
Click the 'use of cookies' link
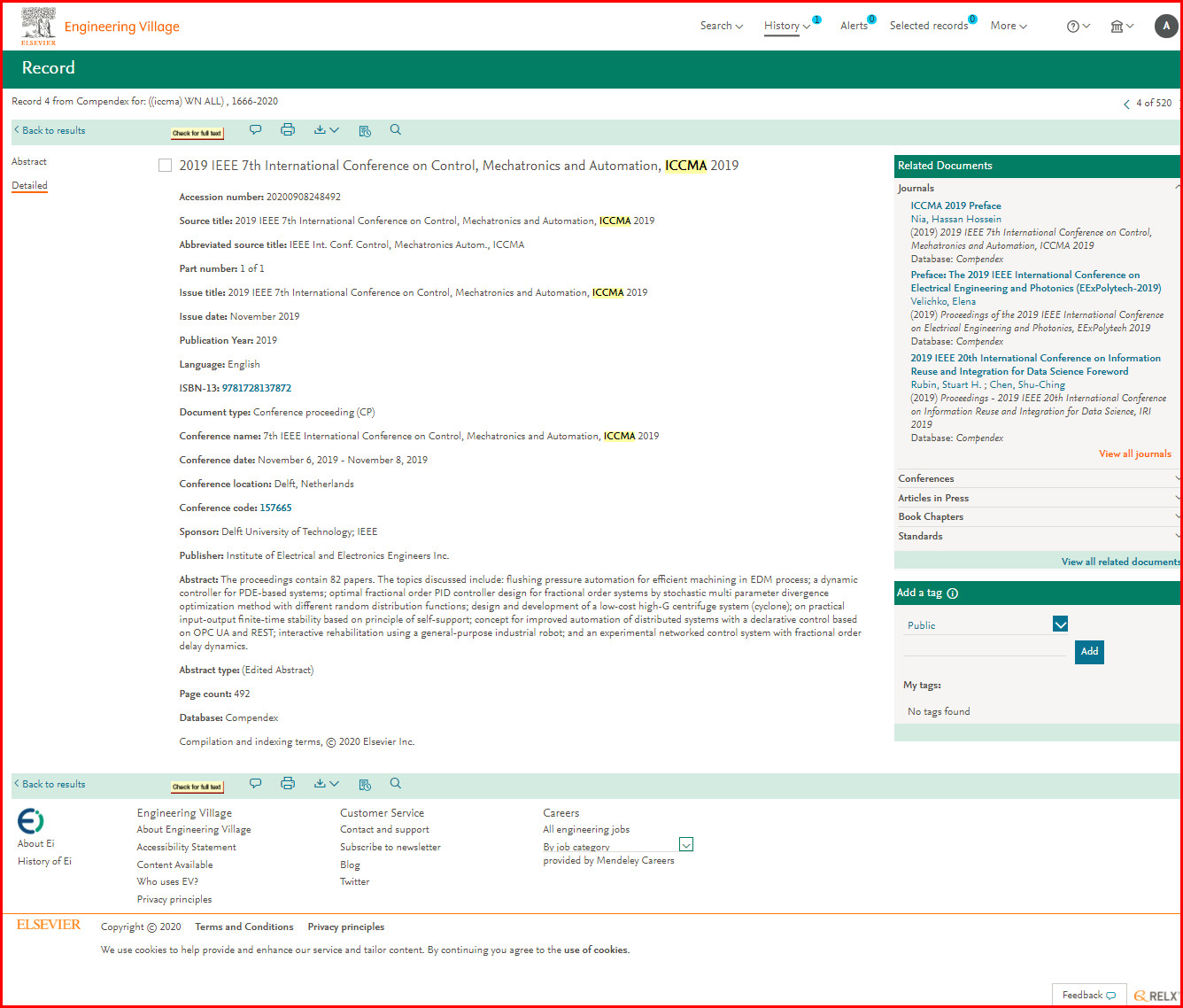pyautogui.click(x=596, y=950)
